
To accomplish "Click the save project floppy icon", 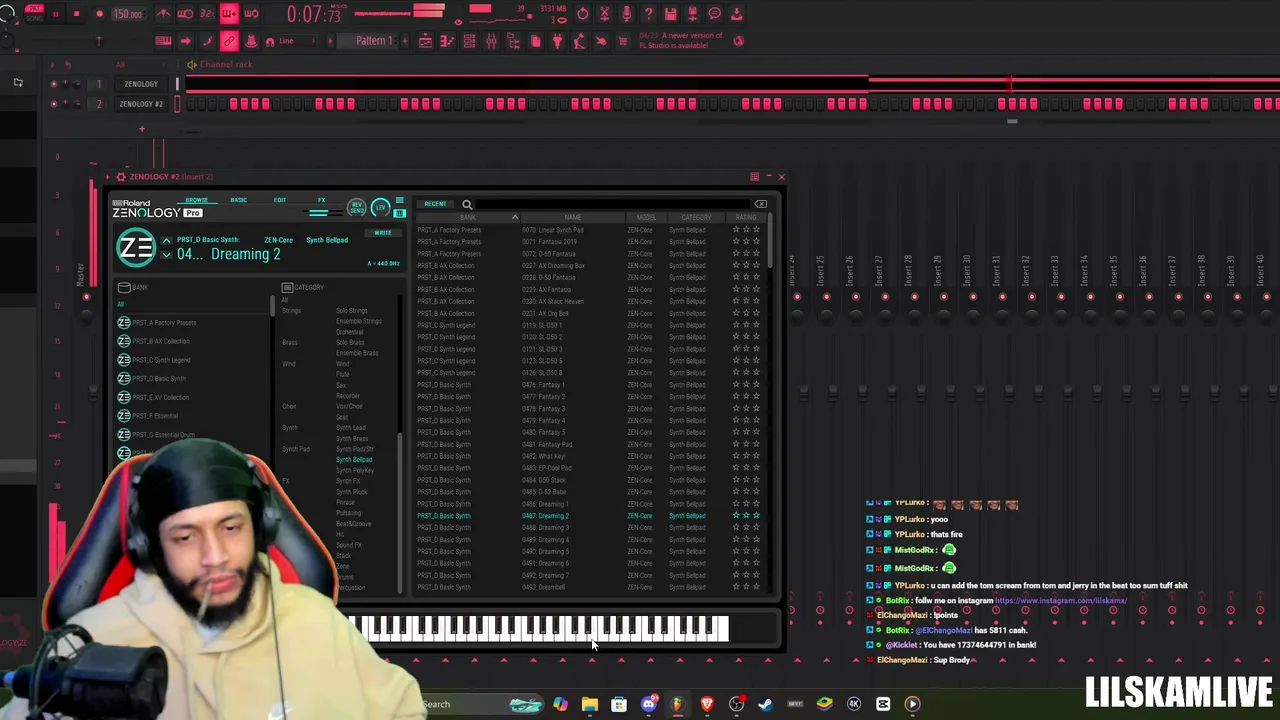I will pos(671,14).
